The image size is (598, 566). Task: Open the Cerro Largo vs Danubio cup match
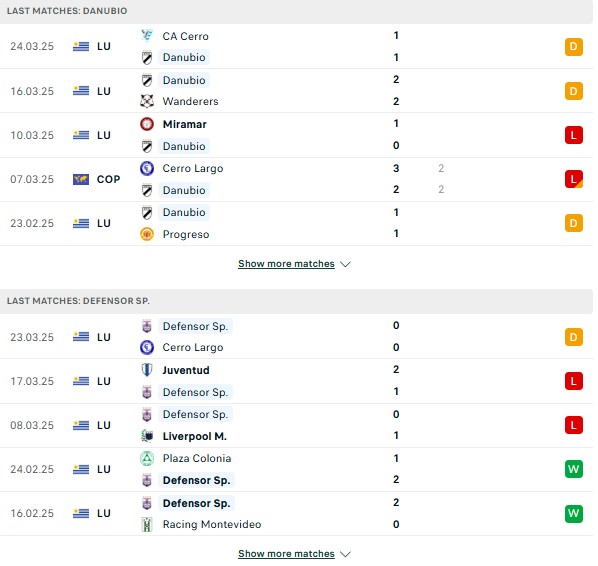[x=296, y=179]
